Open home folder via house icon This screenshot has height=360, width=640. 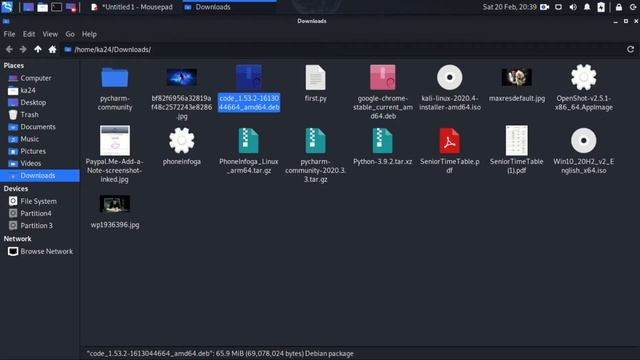pos(52,49)
